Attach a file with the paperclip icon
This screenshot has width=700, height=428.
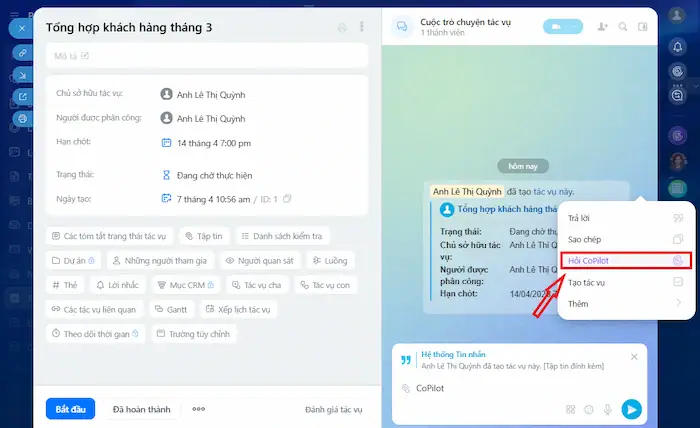tap(406, 388)
